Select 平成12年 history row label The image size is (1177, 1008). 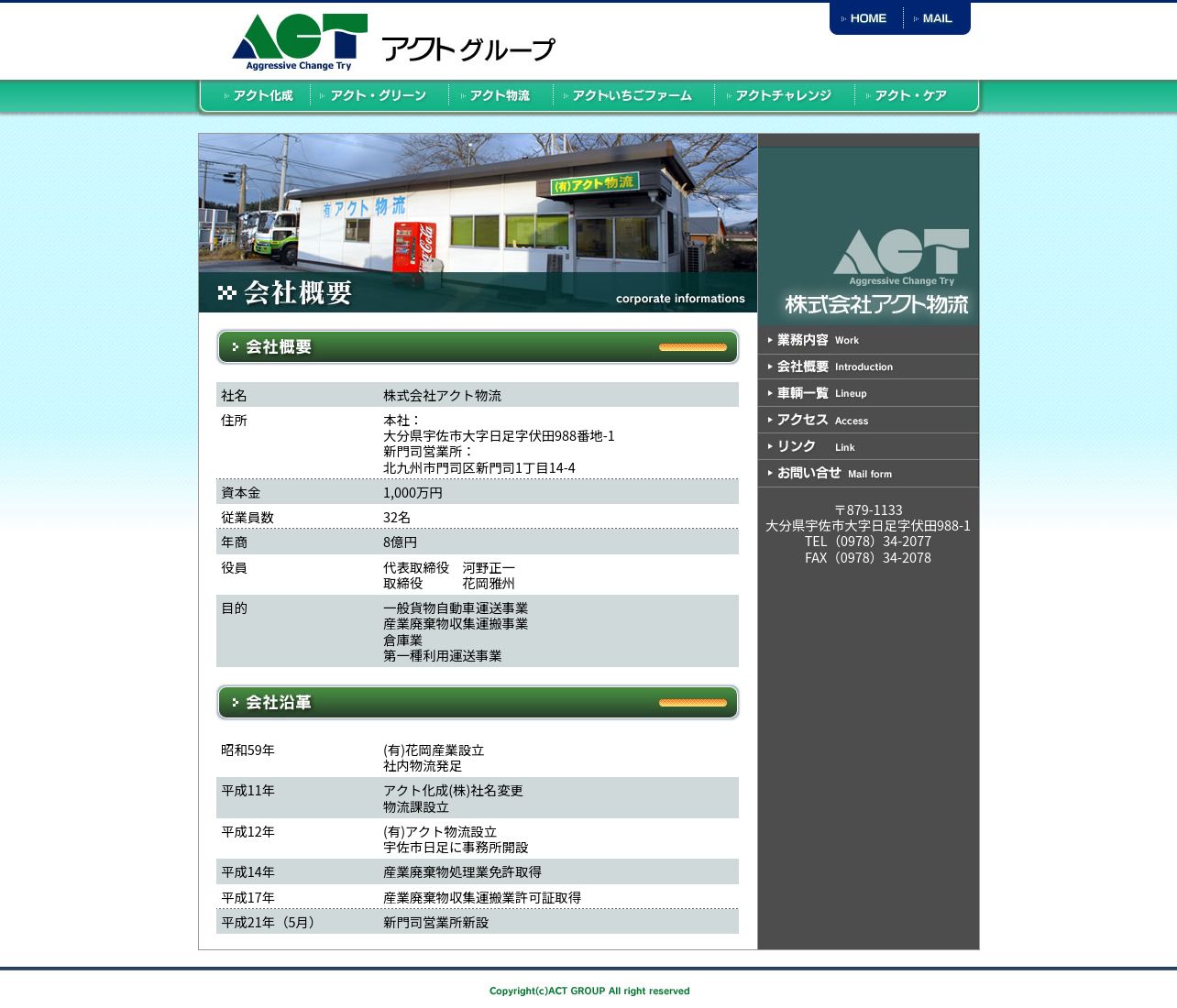point(247,832)
